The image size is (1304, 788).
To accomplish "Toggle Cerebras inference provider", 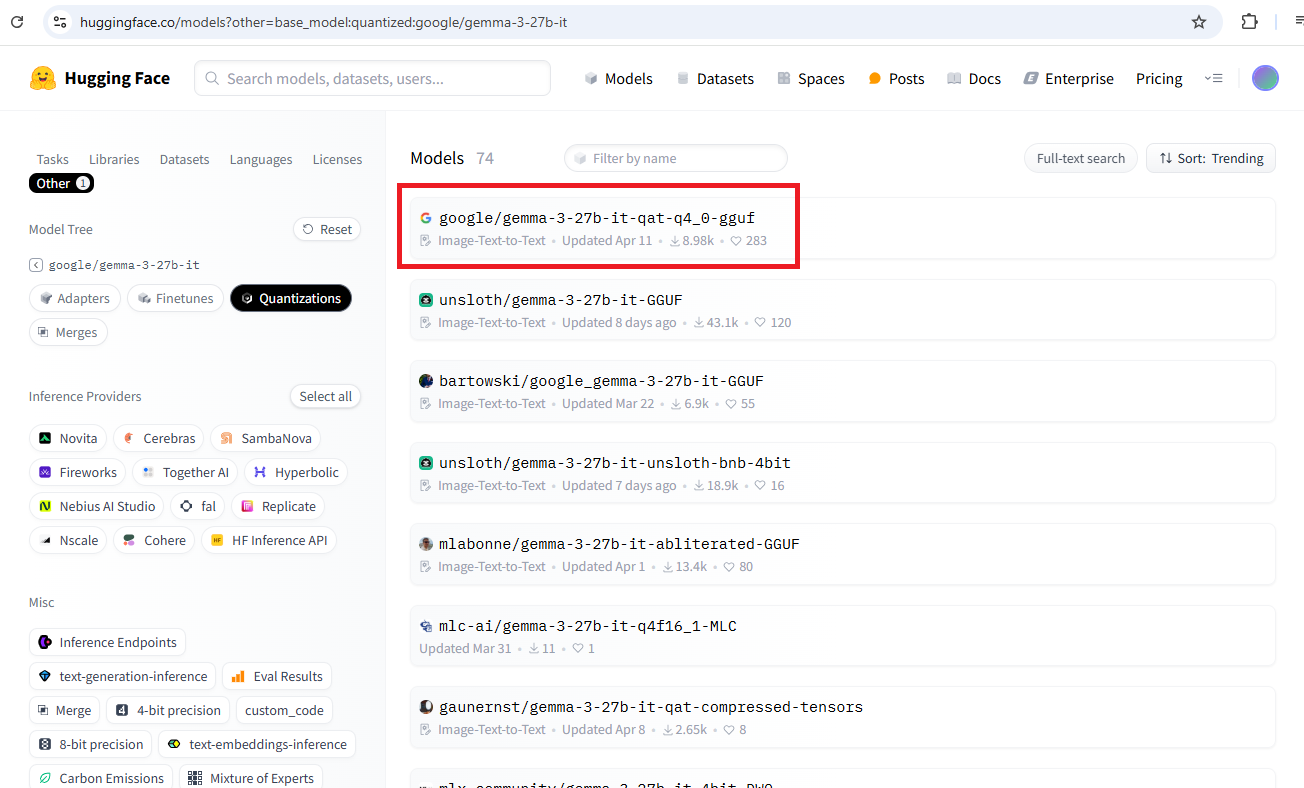I will coord(158,438).
